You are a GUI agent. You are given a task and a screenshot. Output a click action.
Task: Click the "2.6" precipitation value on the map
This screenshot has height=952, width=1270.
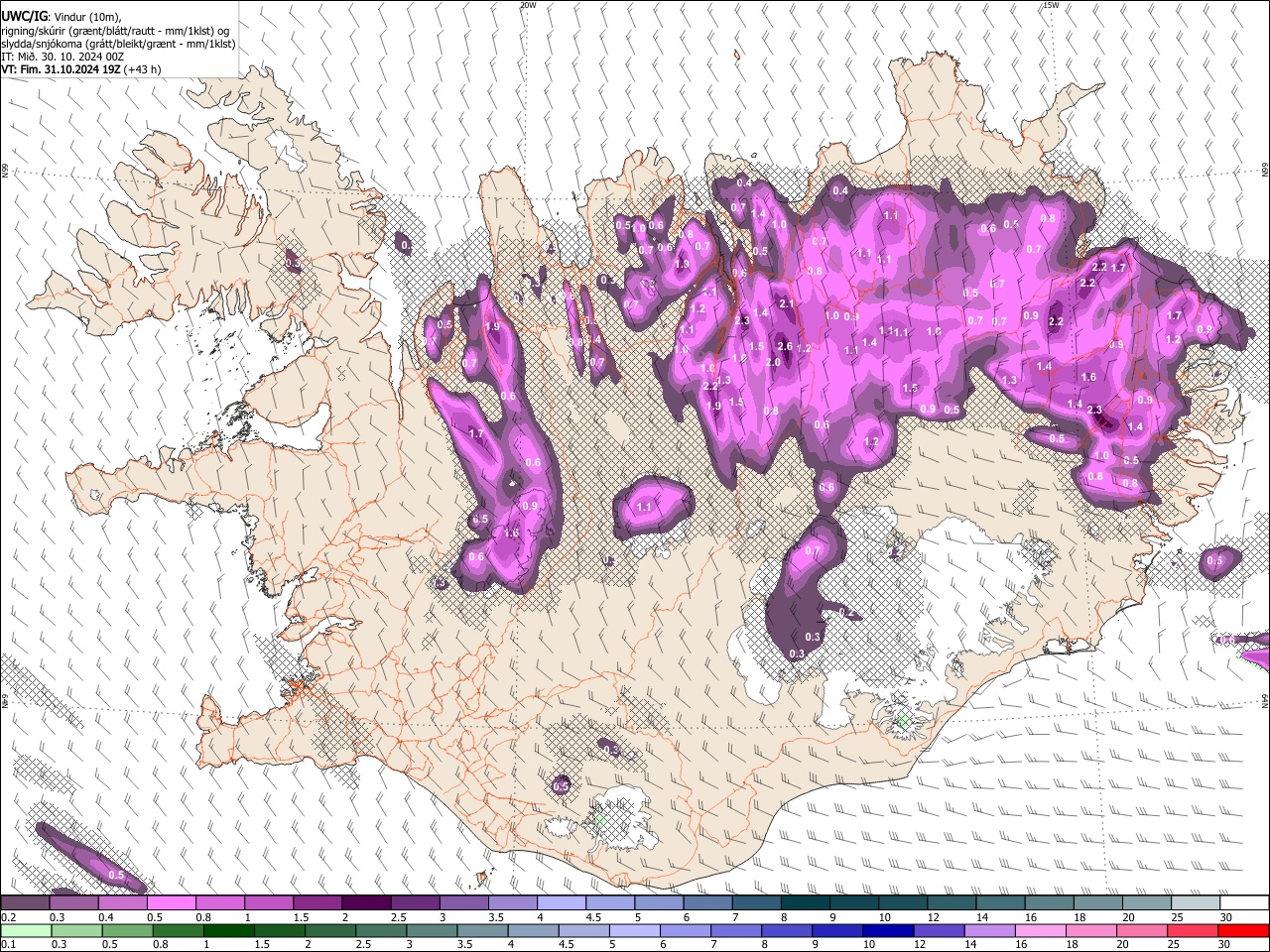785,346
